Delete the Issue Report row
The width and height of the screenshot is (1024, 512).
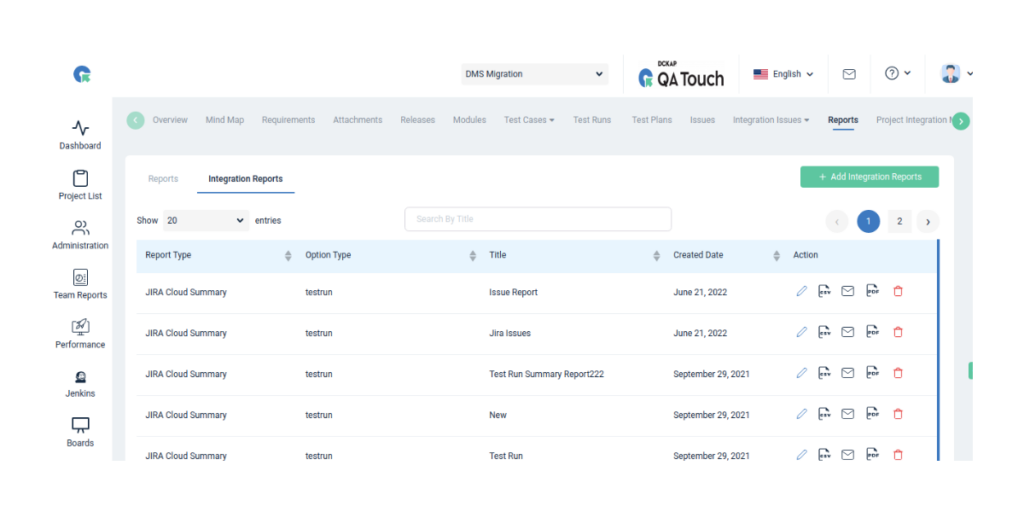click(x=898, y=291)
